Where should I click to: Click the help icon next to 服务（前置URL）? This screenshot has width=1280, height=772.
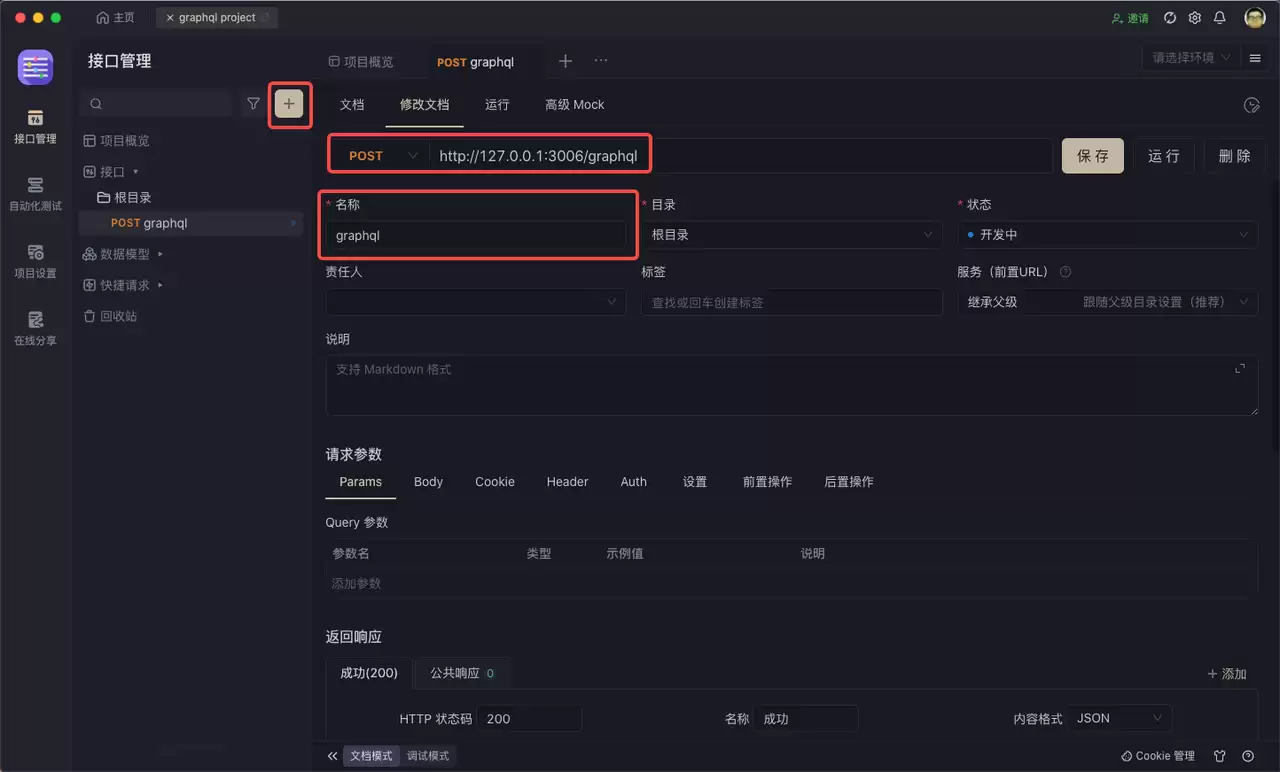point(1065,272)
